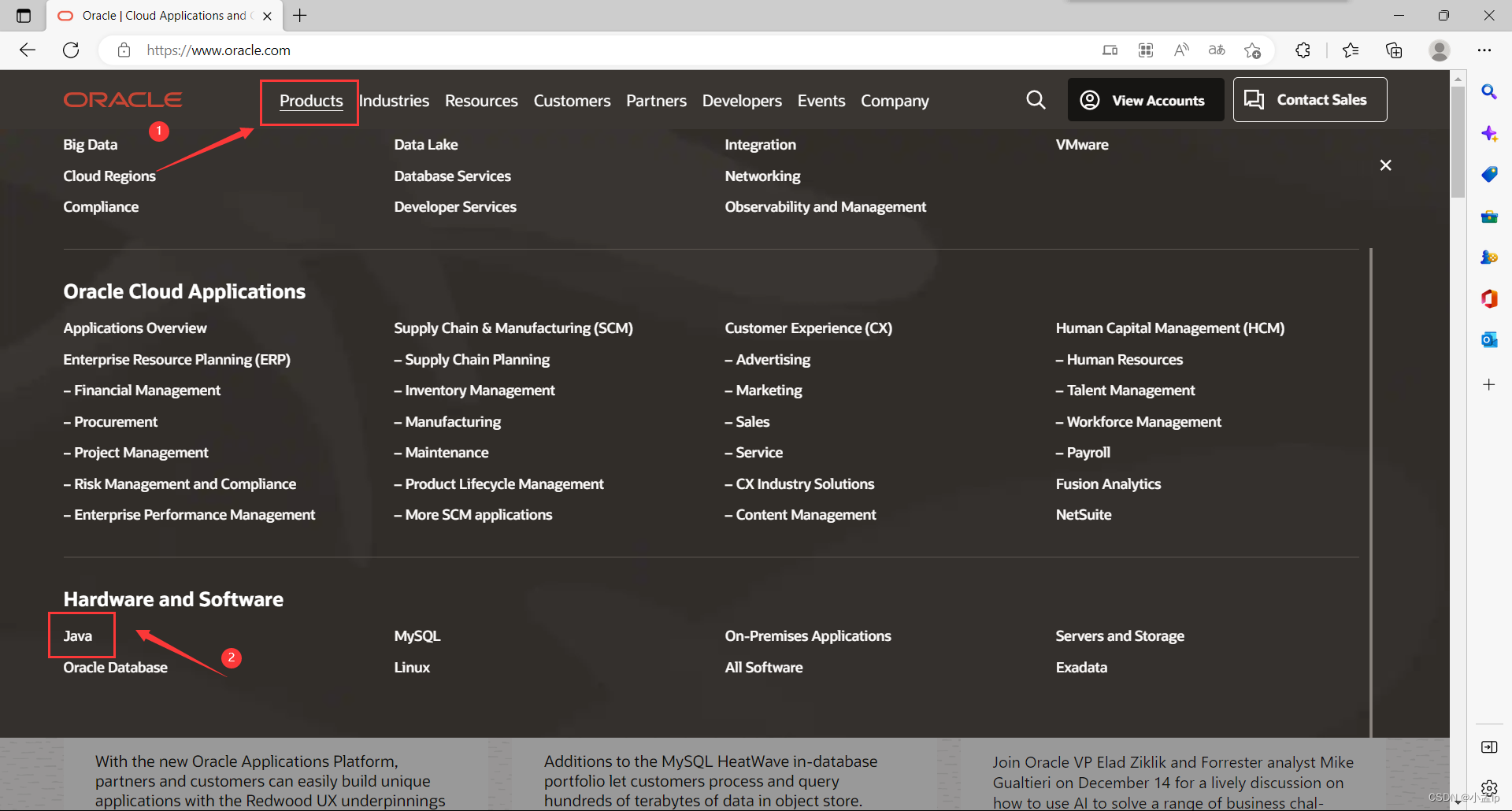Screen dimensions: 1512x811
Task: Open Observability and Management link
Action: [x=825, y=206]
